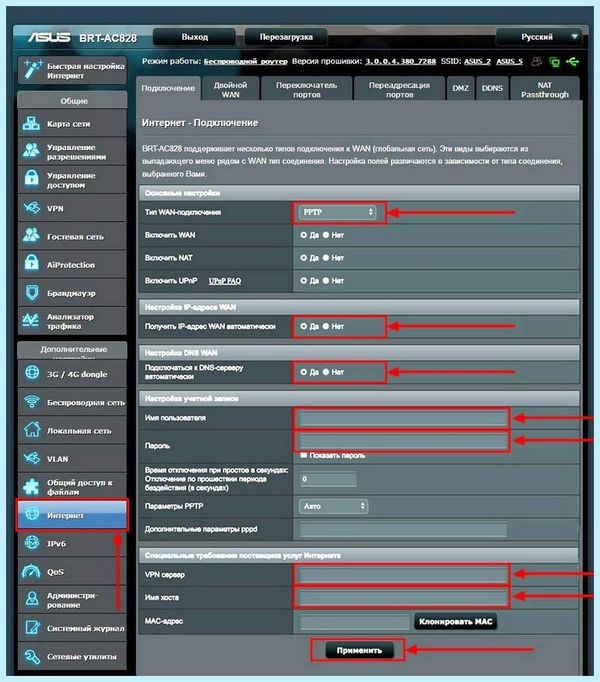Open the VPN sidebar icon
This screenshot has width=600, height=682.
[31, 208]
